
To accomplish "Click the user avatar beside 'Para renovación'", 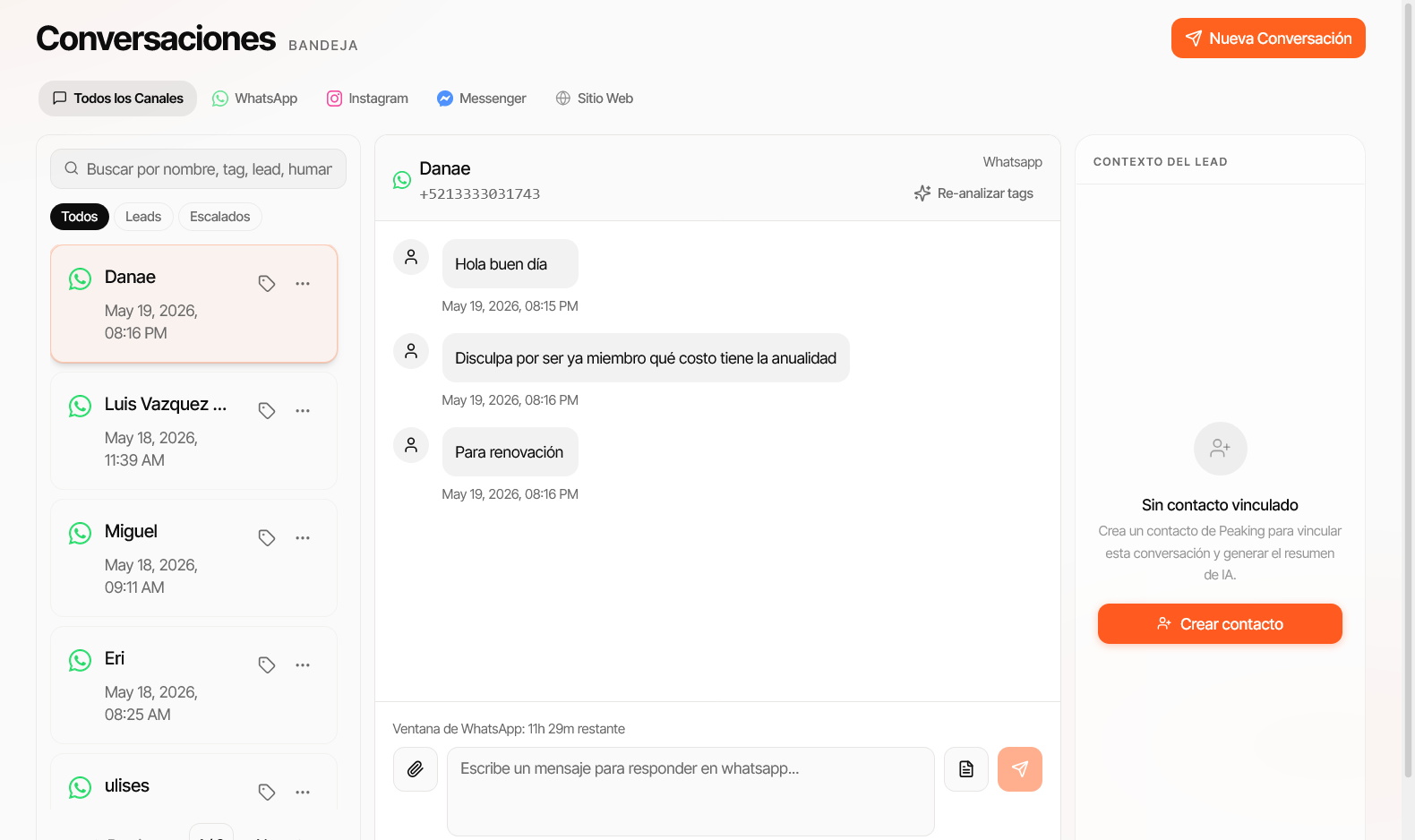I will [411, 445].
